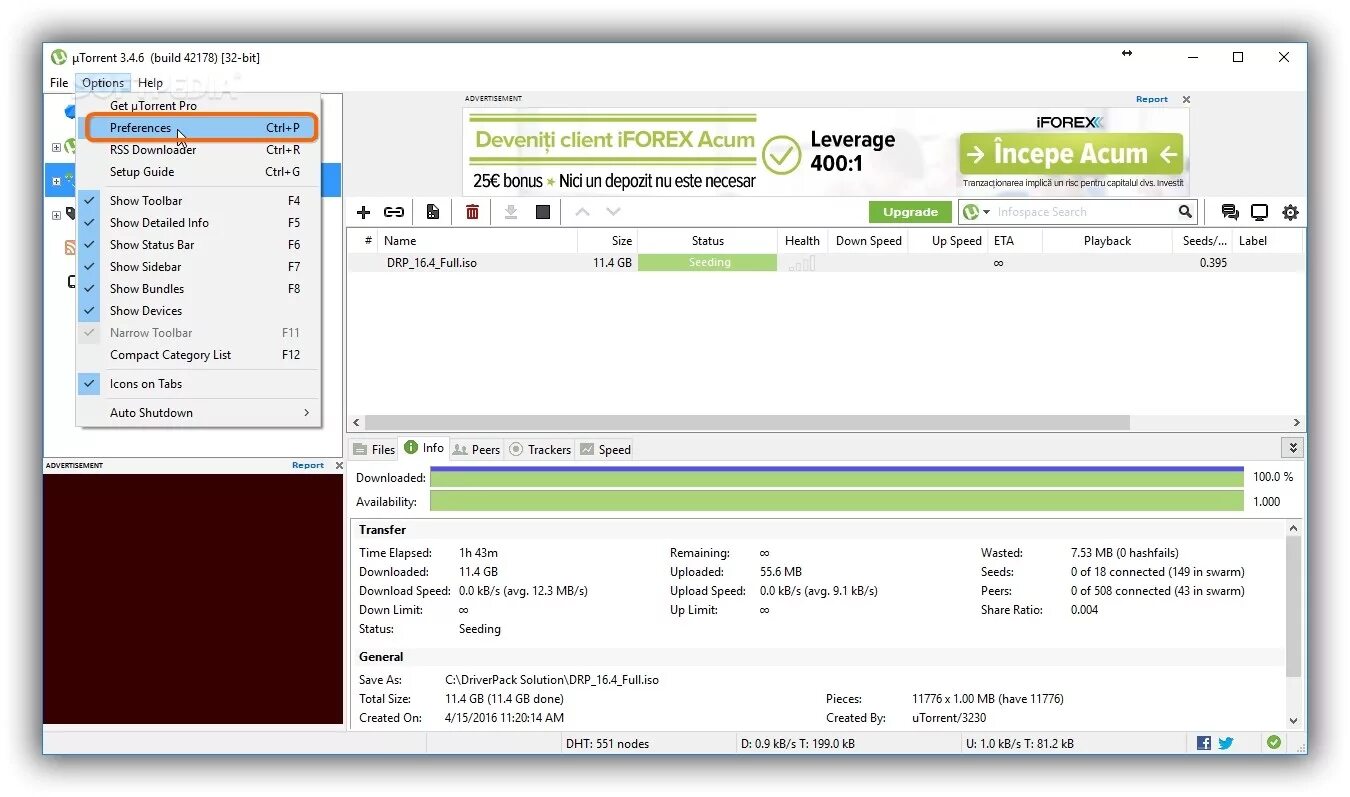The height and width of the screenshot is (797, 1350).
Task: Open the File menu
Action: (59, 83)
